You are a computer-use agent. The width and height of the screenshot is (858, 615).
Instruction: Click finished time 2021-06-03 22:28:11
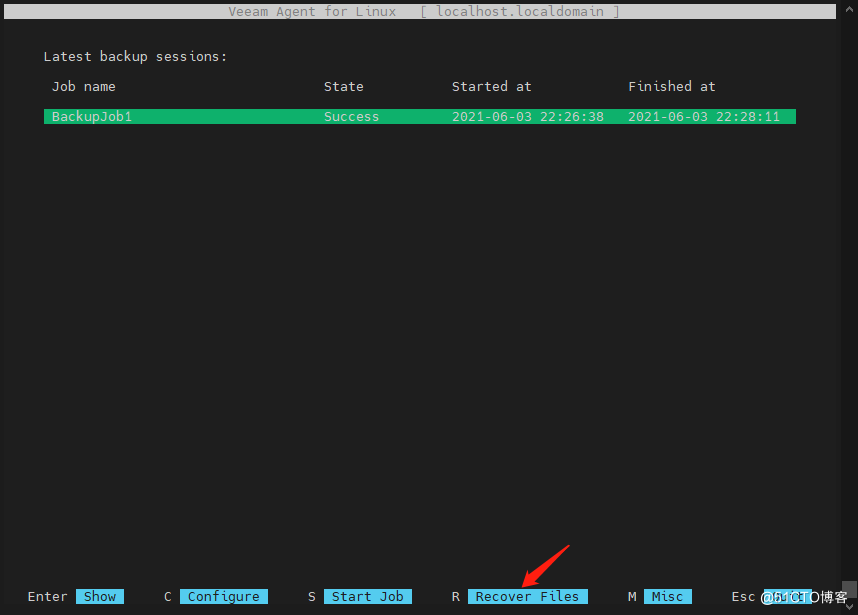704,117
